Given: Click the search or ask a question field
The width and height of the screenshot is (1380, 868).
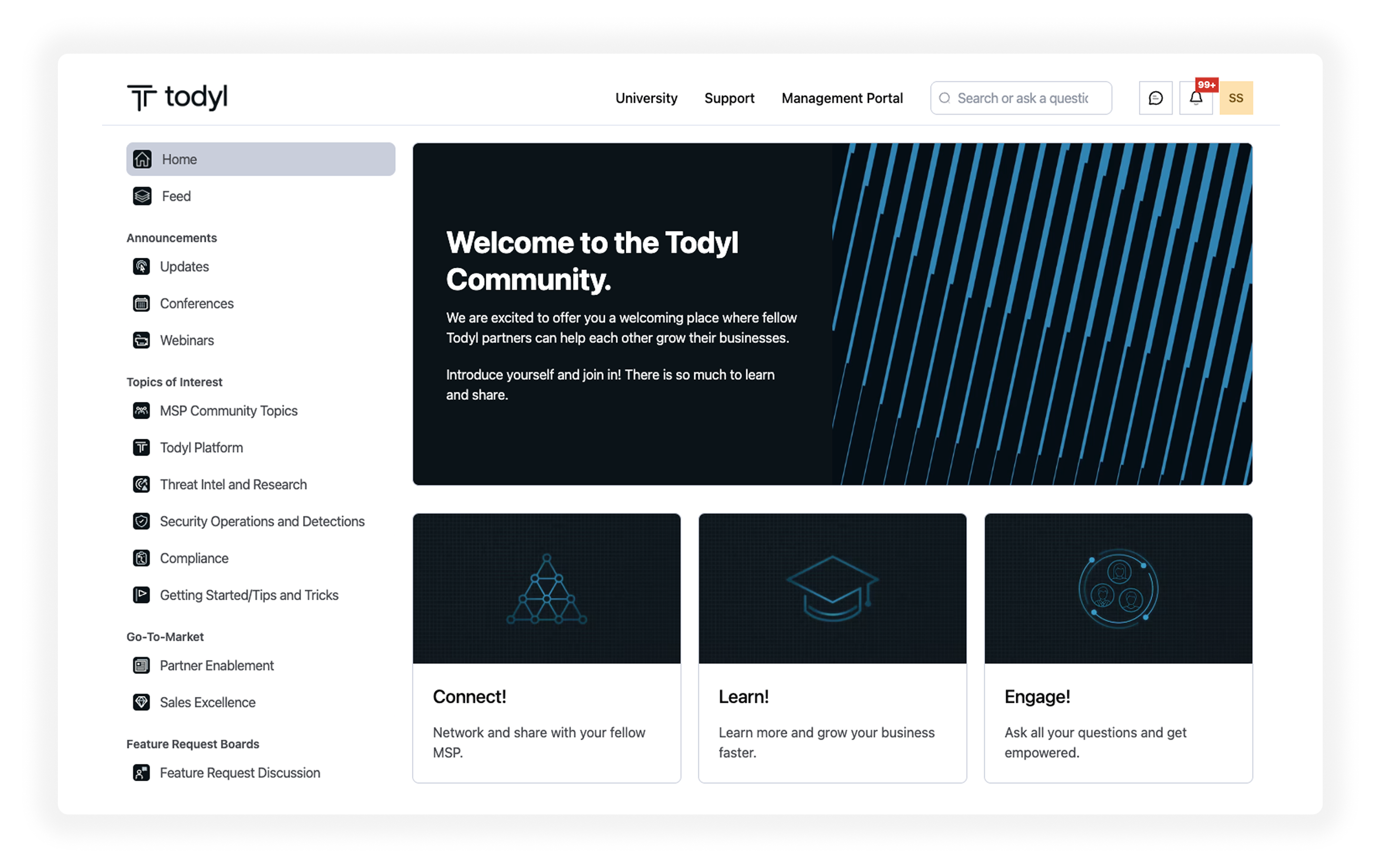Looking at the screenshot, I should point(1021,98).
